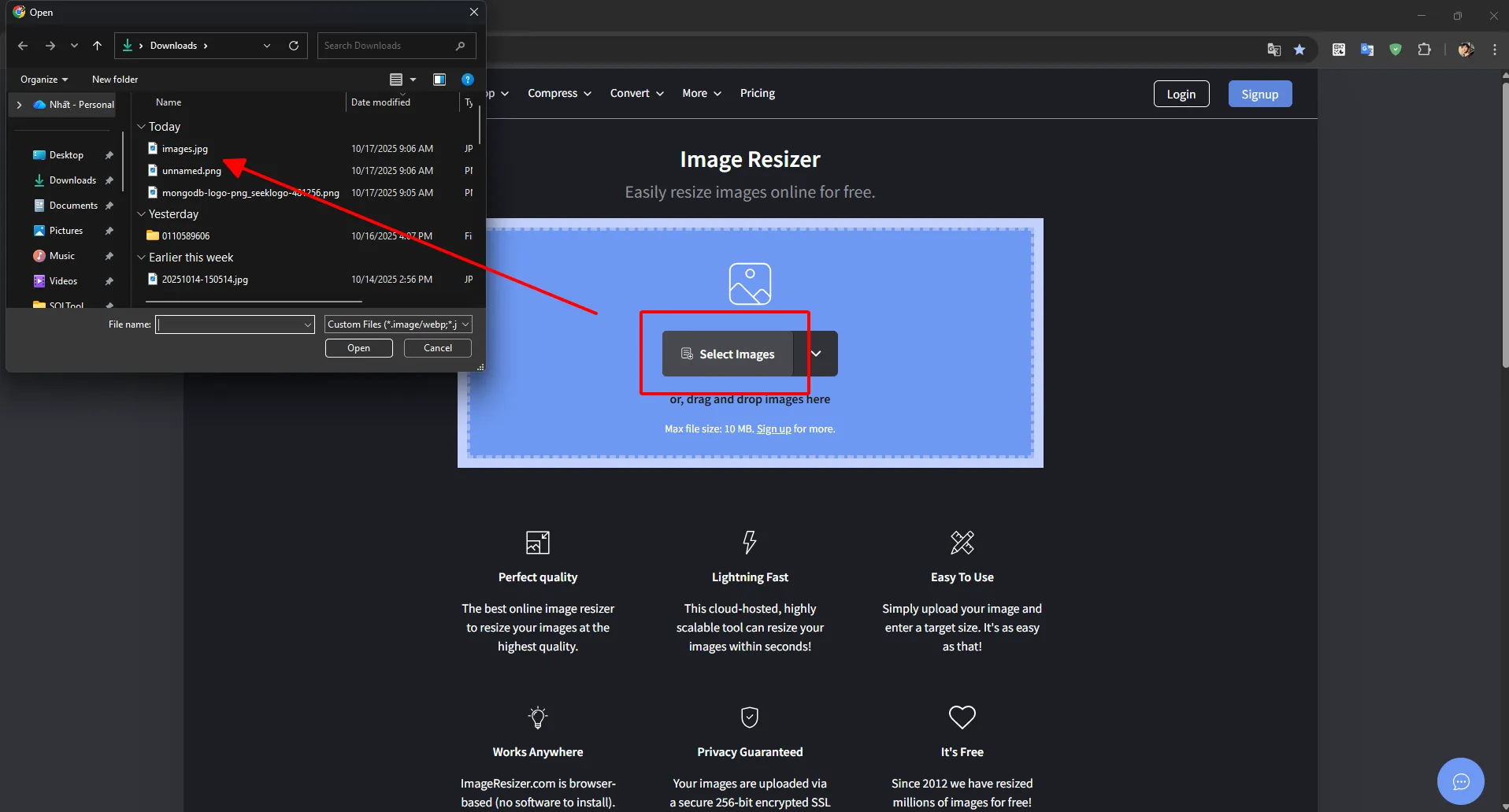Open the Compress menu

(559, 93)
